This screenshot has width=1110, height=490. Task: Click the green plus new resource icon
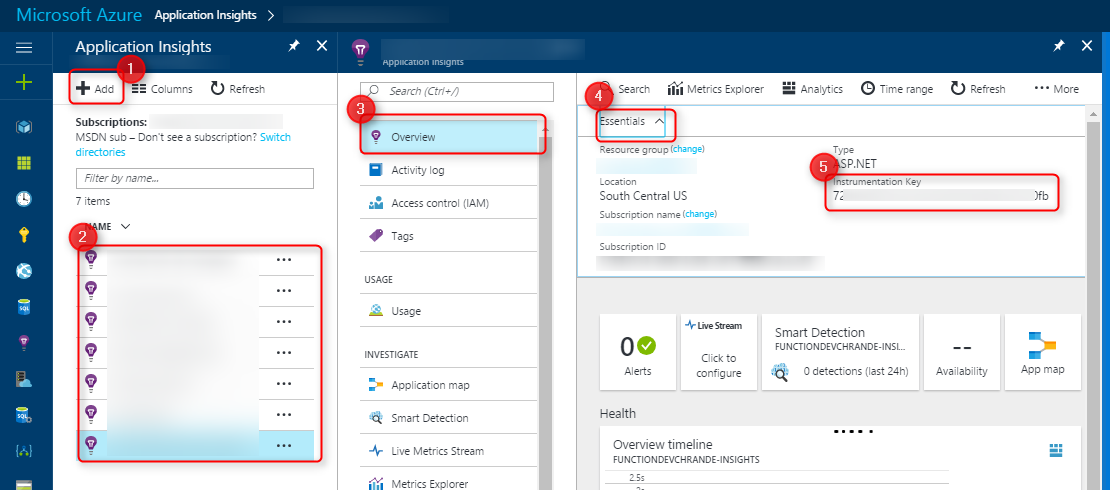click(24, 83)
